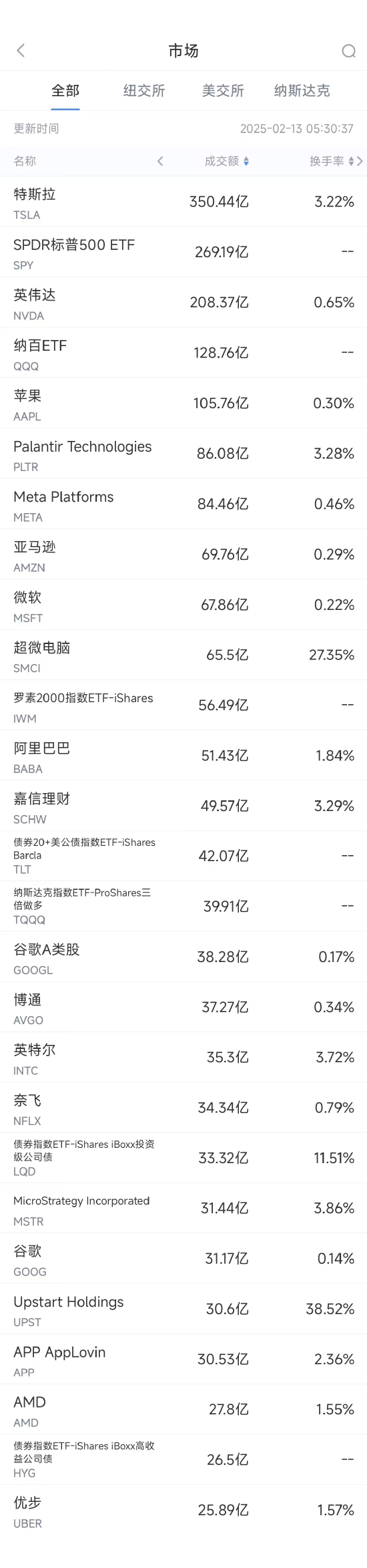Click the 更新时间 timestamp text
This screenshot has height=1568, width=367.
[x=297, y=129]
